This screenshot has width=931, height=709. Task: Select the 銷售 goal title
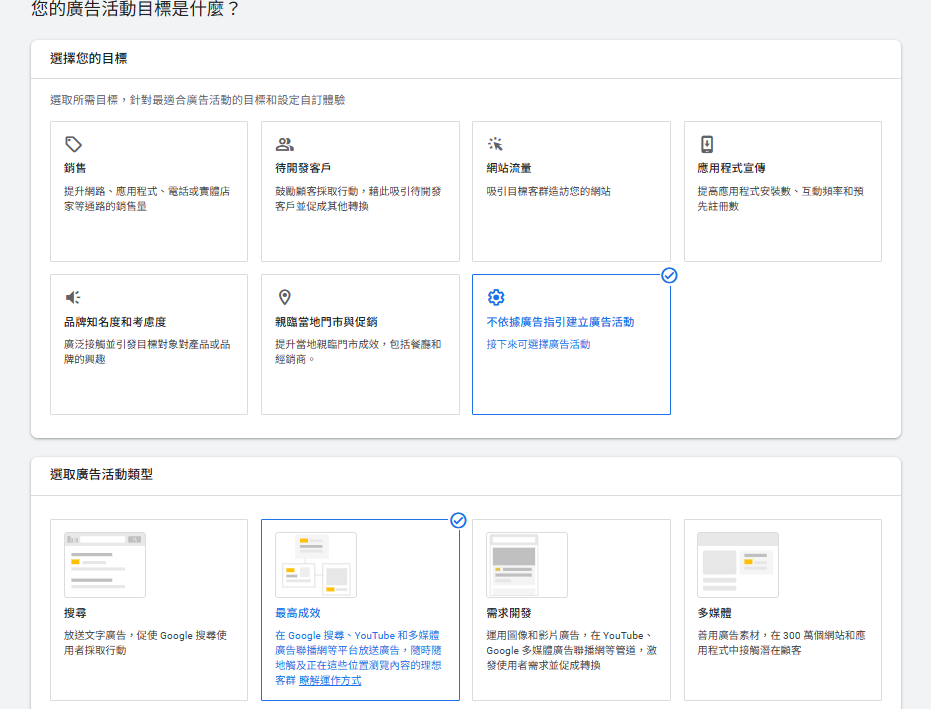coord(75,168)
